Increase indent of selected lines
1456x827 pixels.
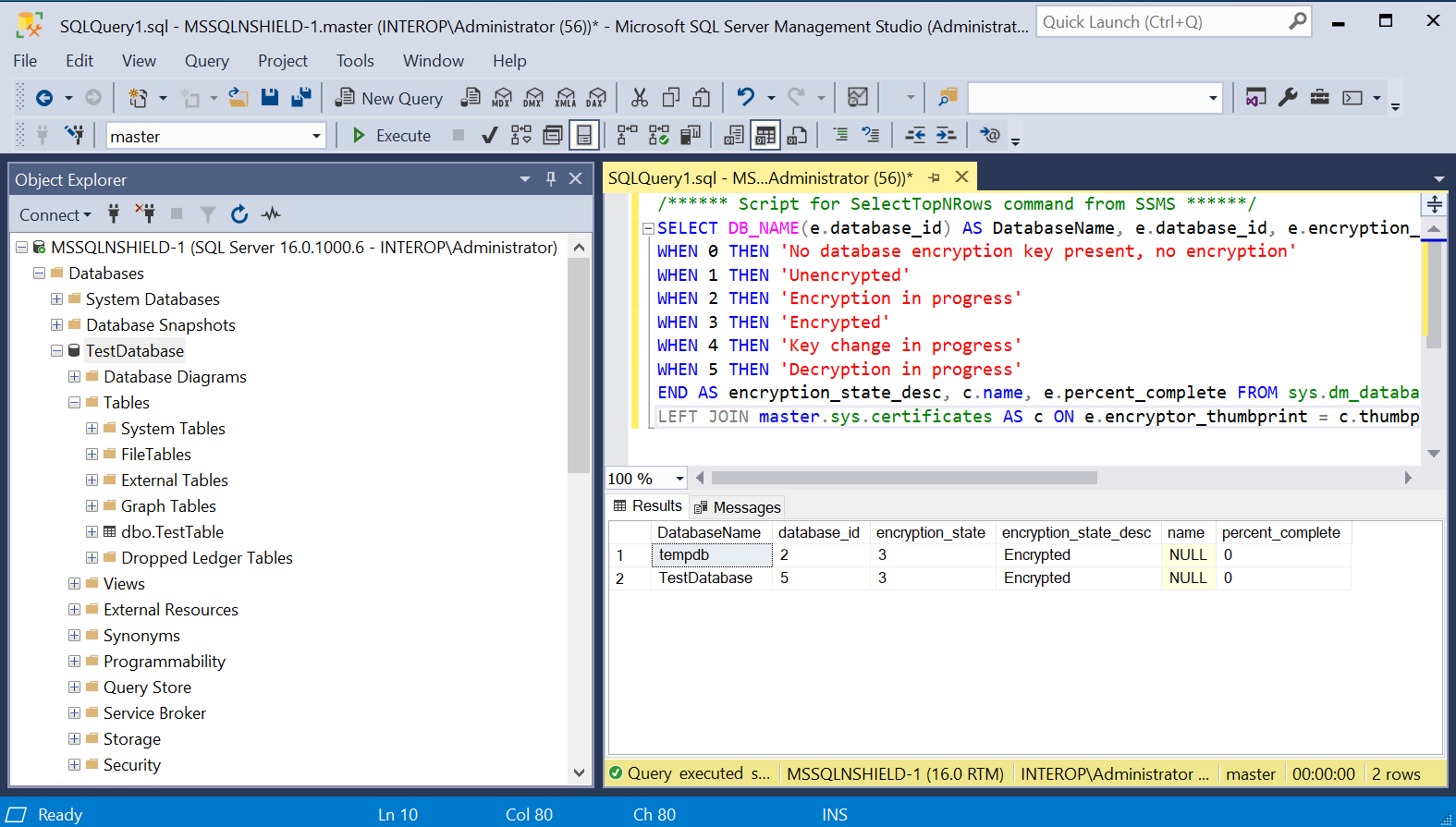pos(946,135)
